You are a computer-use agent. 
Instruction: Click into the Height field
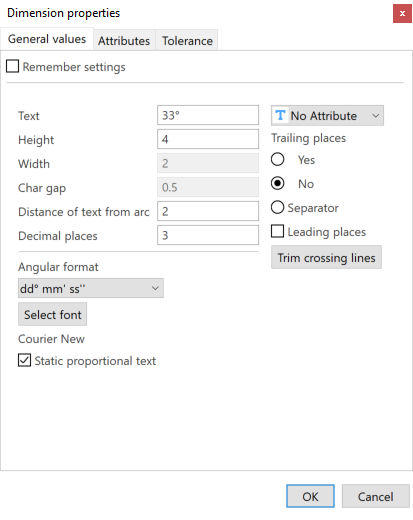point(208,139)
